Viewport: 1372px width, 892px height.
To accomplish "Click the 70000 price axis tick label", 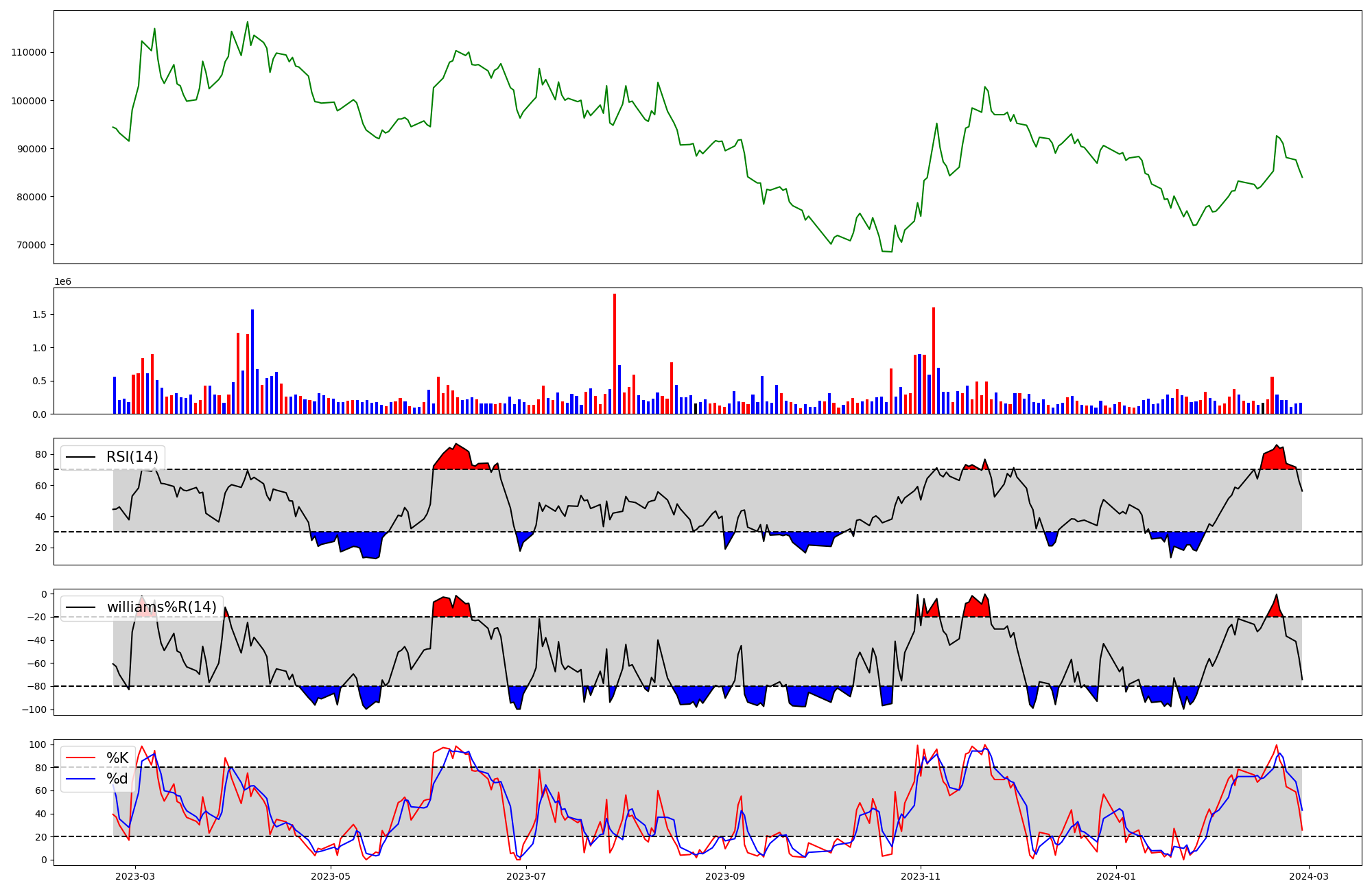I will [x=32, y=245].
